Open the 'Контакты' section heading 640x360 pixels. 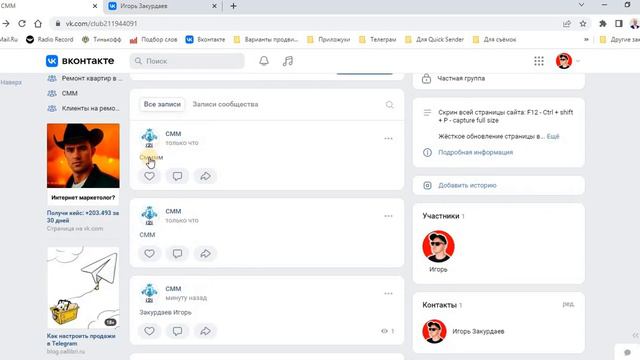tap(440, 305)
